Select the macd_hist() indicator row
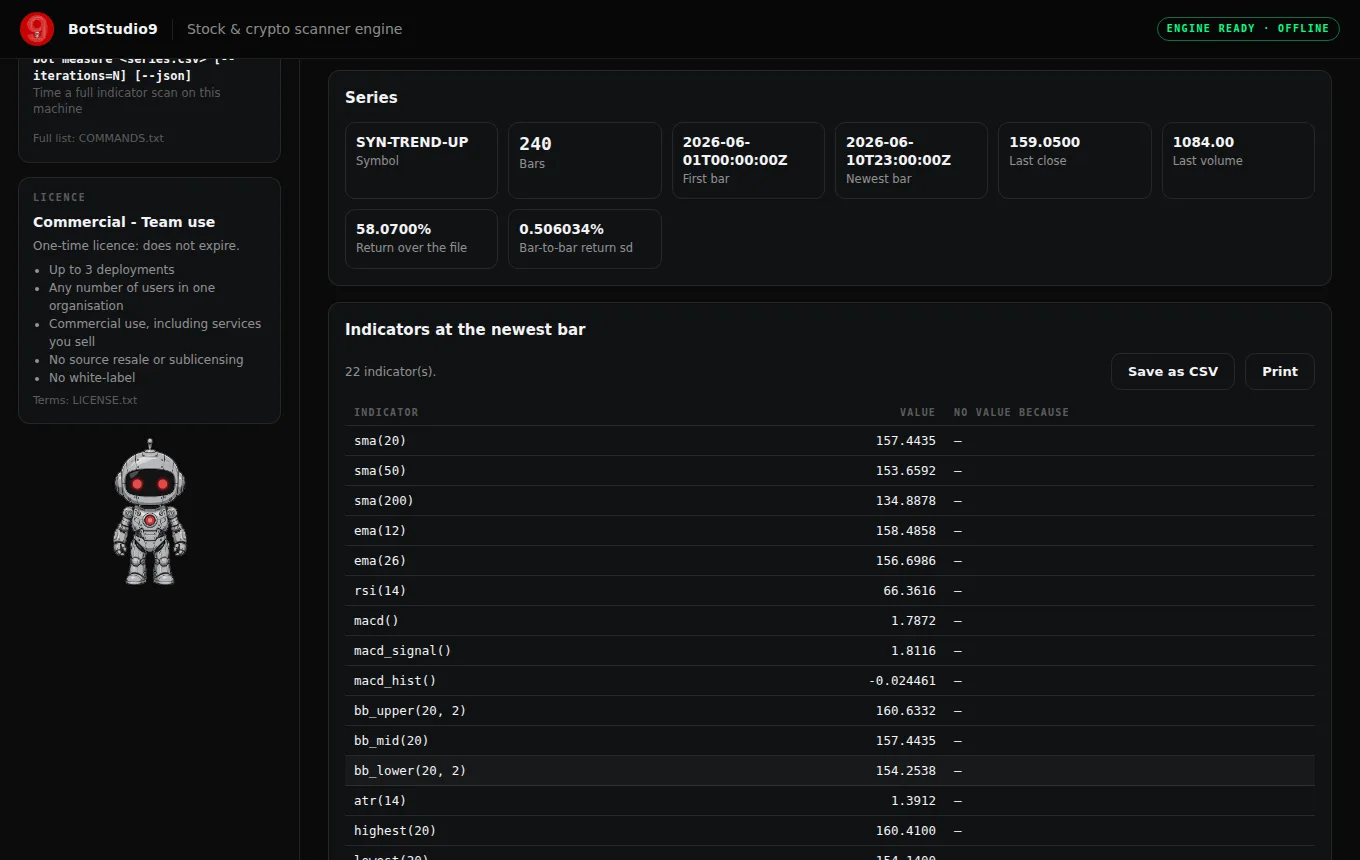Viewport: 1360px width, 860px height. [x=830, y=681]
